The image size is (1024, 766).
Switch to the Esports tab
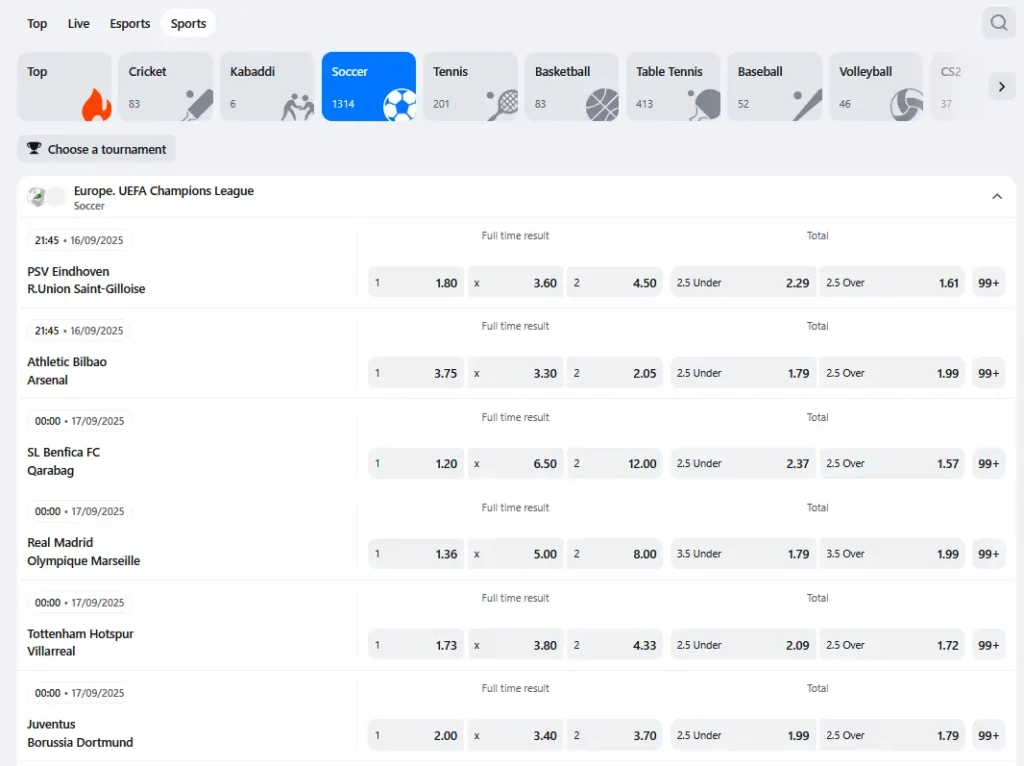point(130,23)
